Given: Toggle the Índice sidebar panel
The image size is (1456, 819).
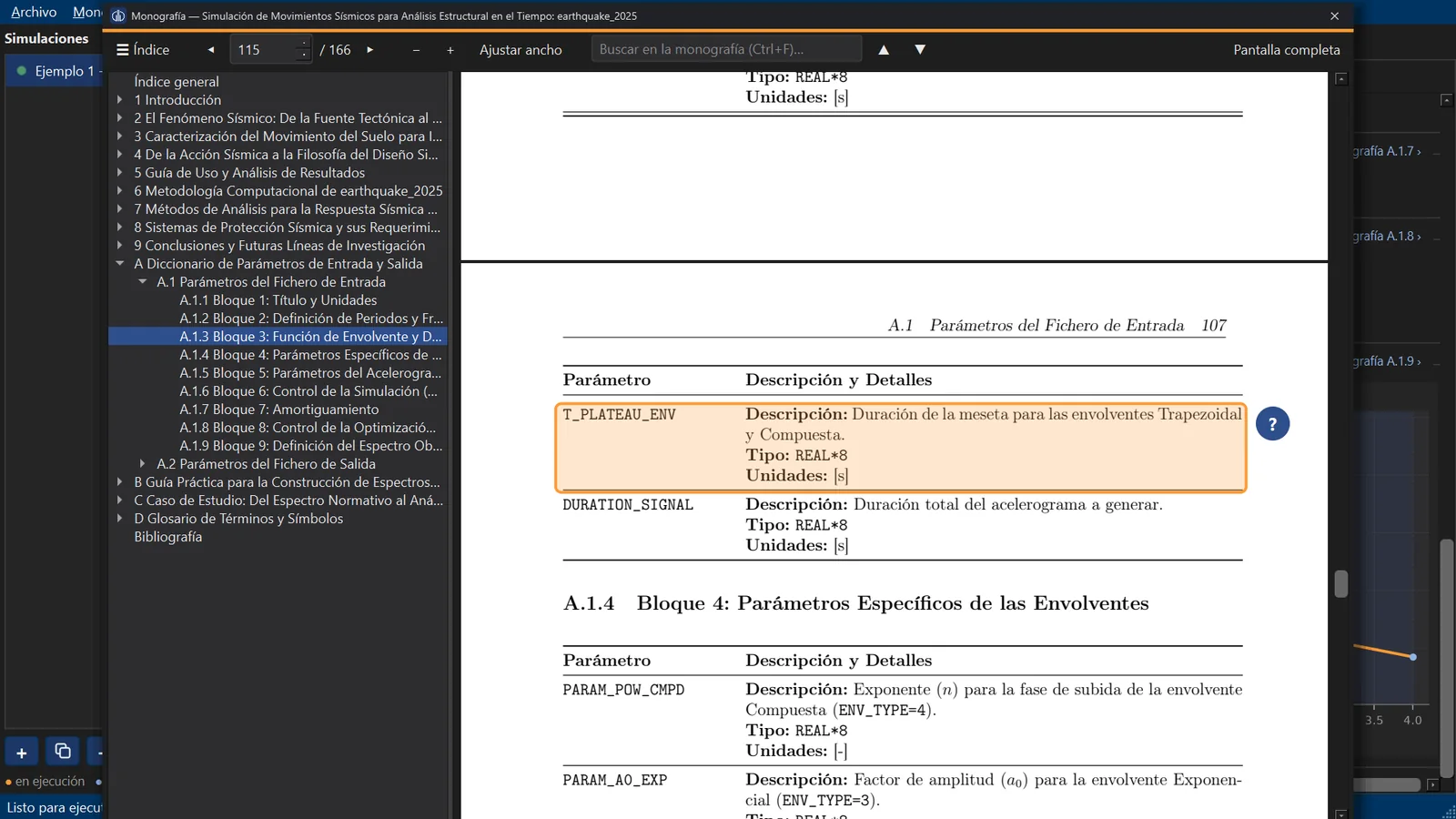Looking at the screenshot, I should tap(143, 49).
